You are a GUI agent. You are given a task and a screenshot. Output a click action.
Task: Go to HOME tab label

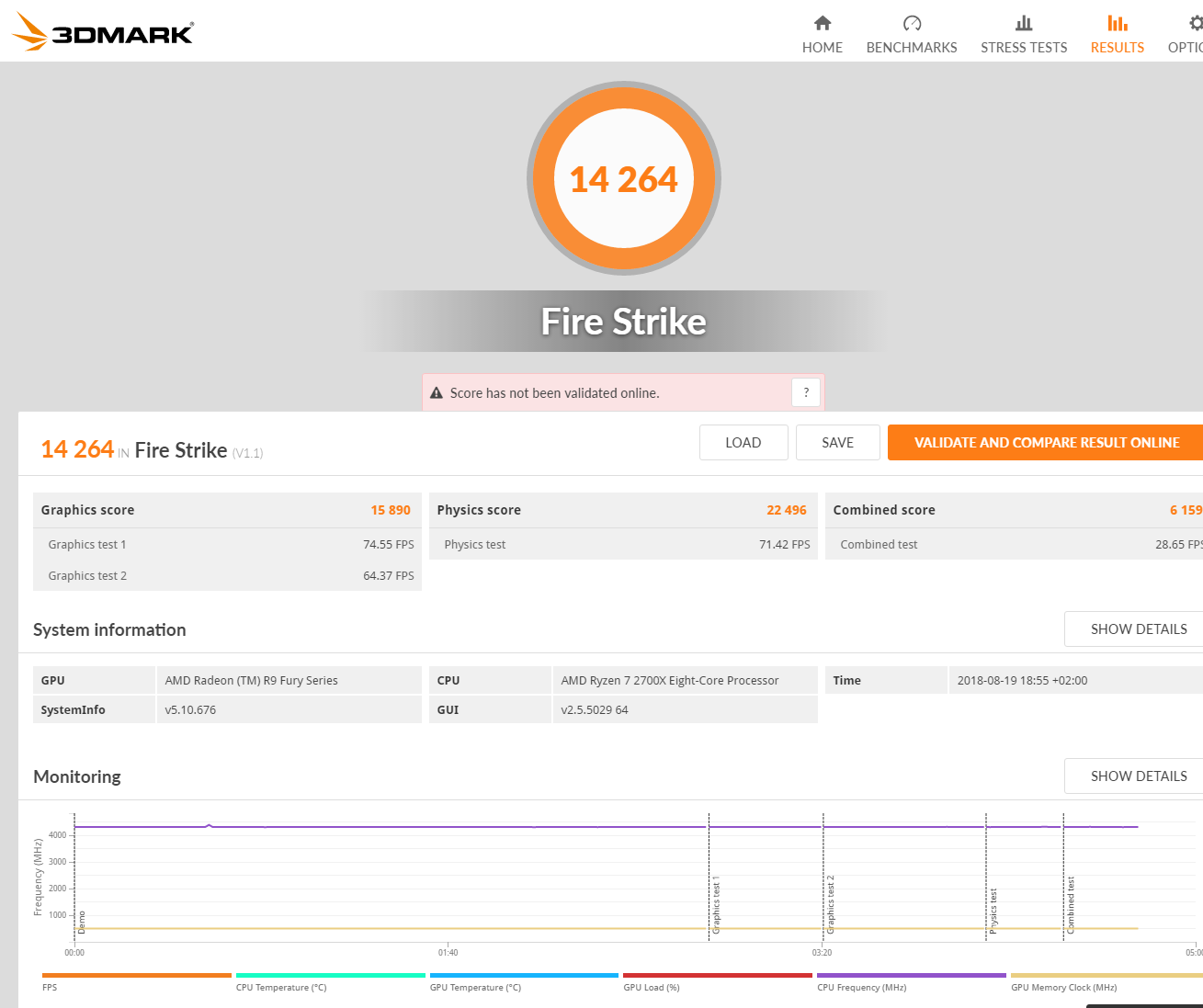coord(823,48)
